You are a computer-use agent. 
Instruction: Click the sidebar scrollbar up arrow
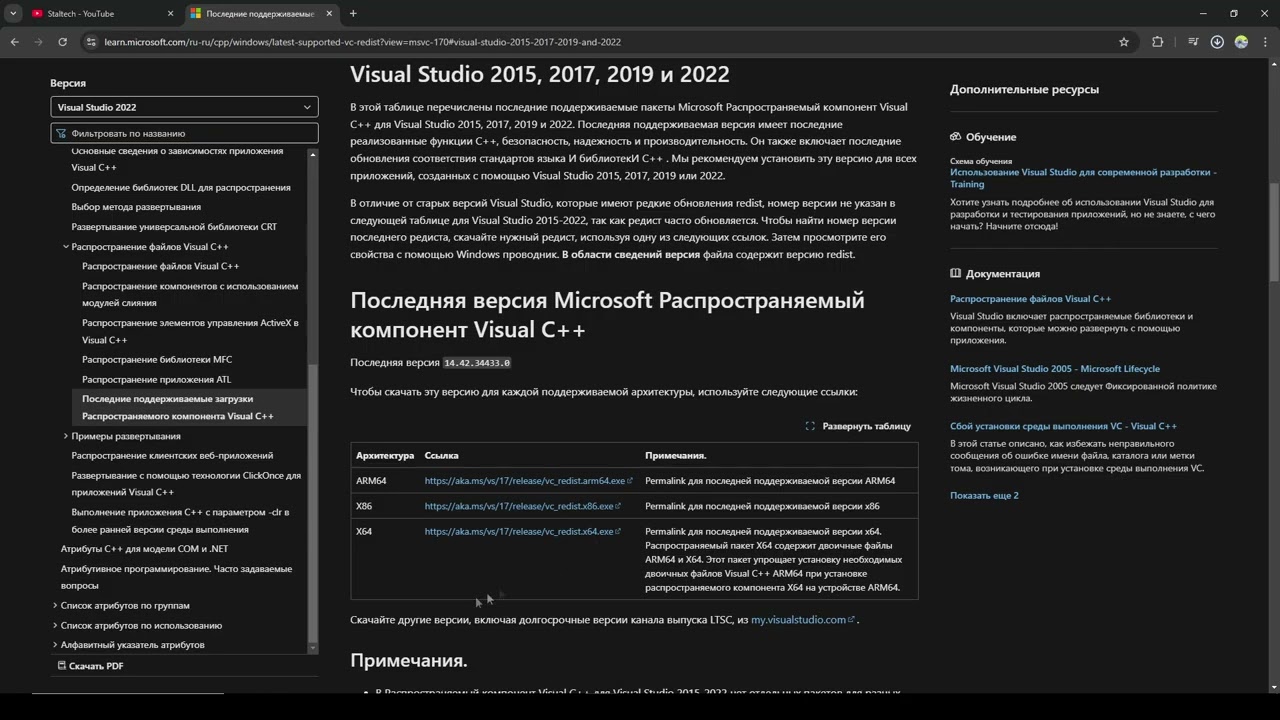pos(313,154)
